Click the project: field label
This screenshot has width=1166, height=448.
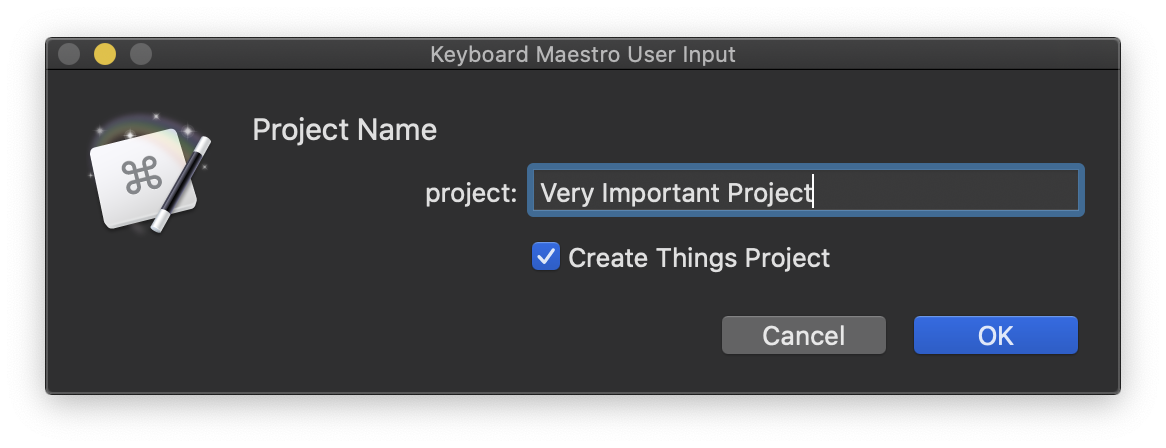click(x=471, y=194)
